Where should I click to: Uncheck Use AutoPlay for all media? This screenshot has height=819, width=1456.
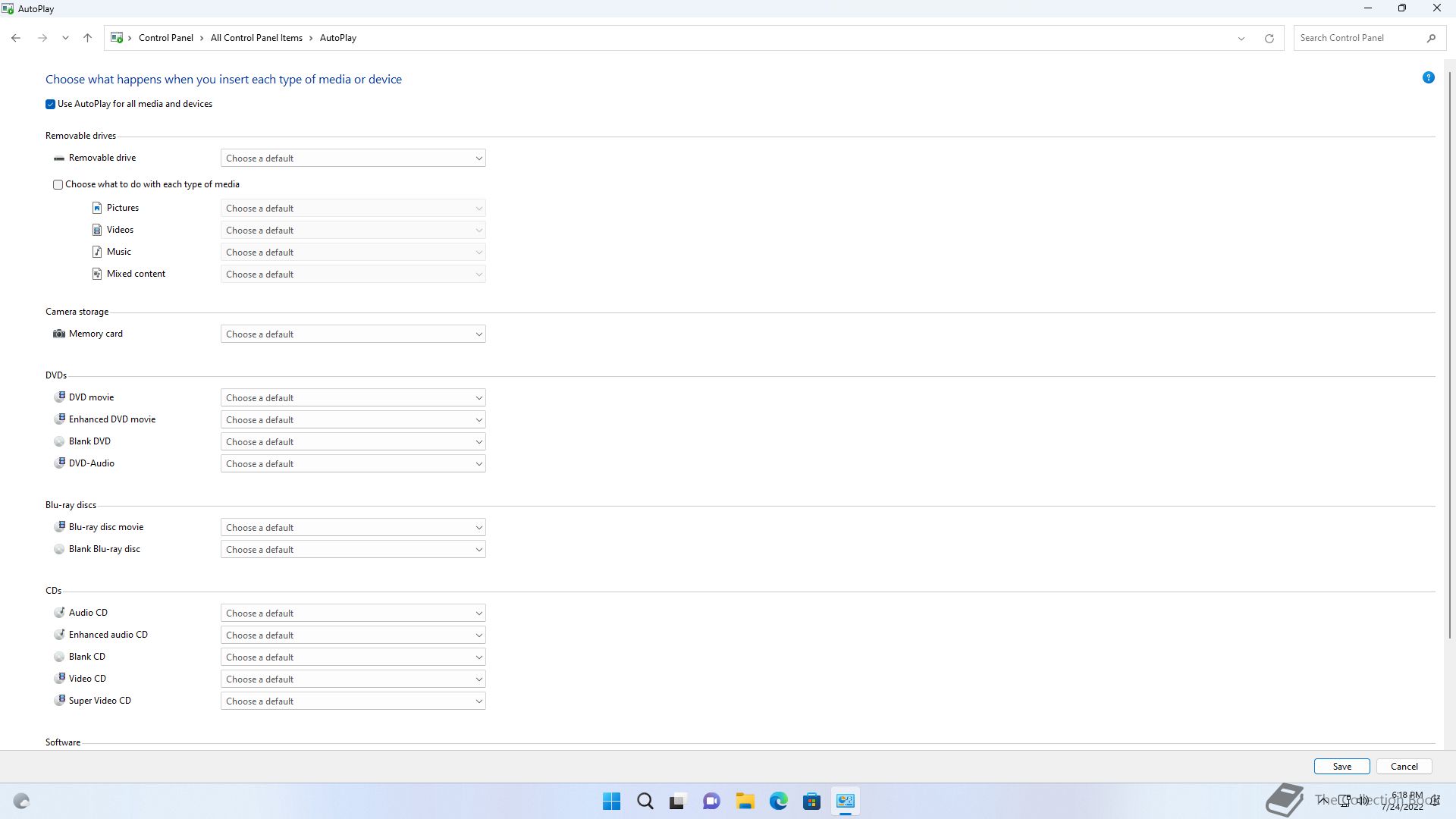[51, 104]
